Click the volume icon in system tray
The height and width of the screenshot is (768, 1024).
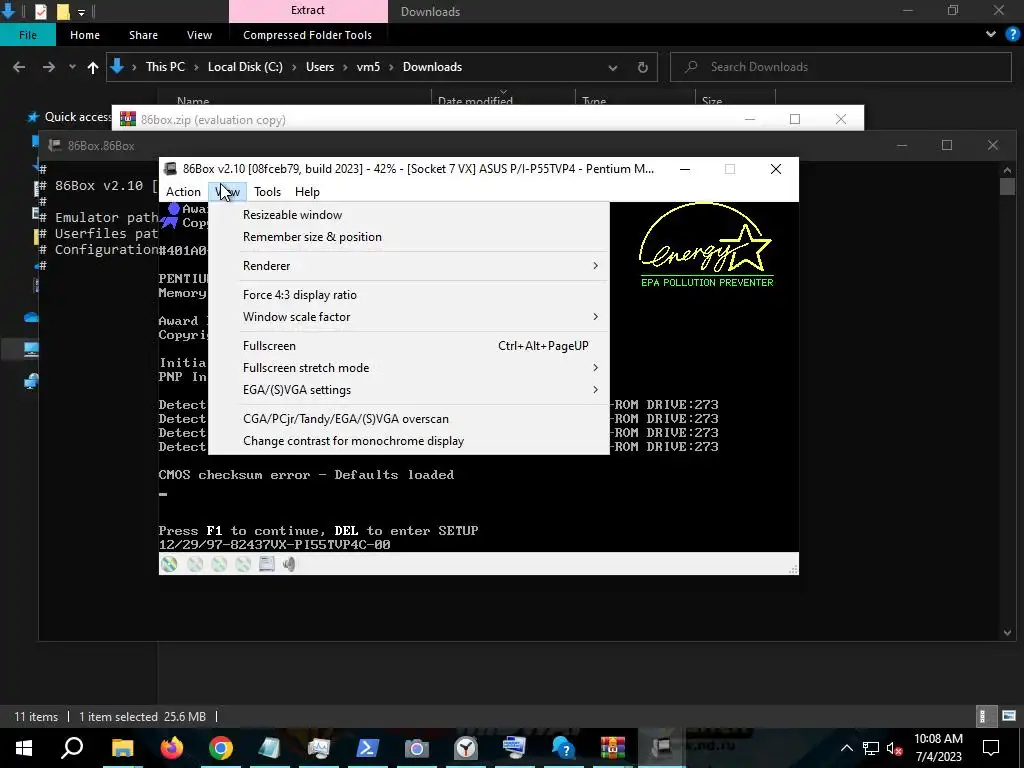click(x=894, y=748)
